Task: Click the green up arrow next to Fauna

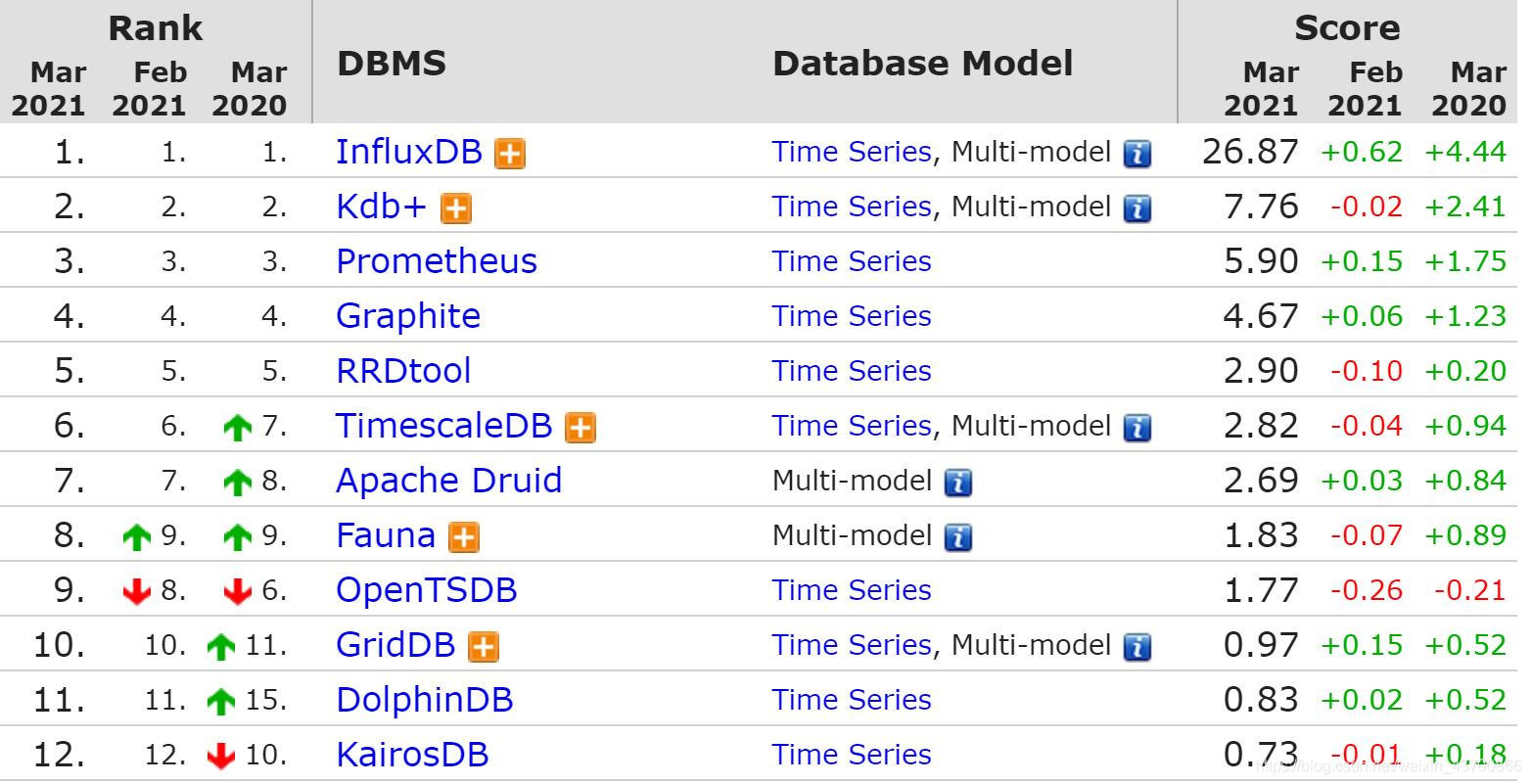Action: point(137,536)
